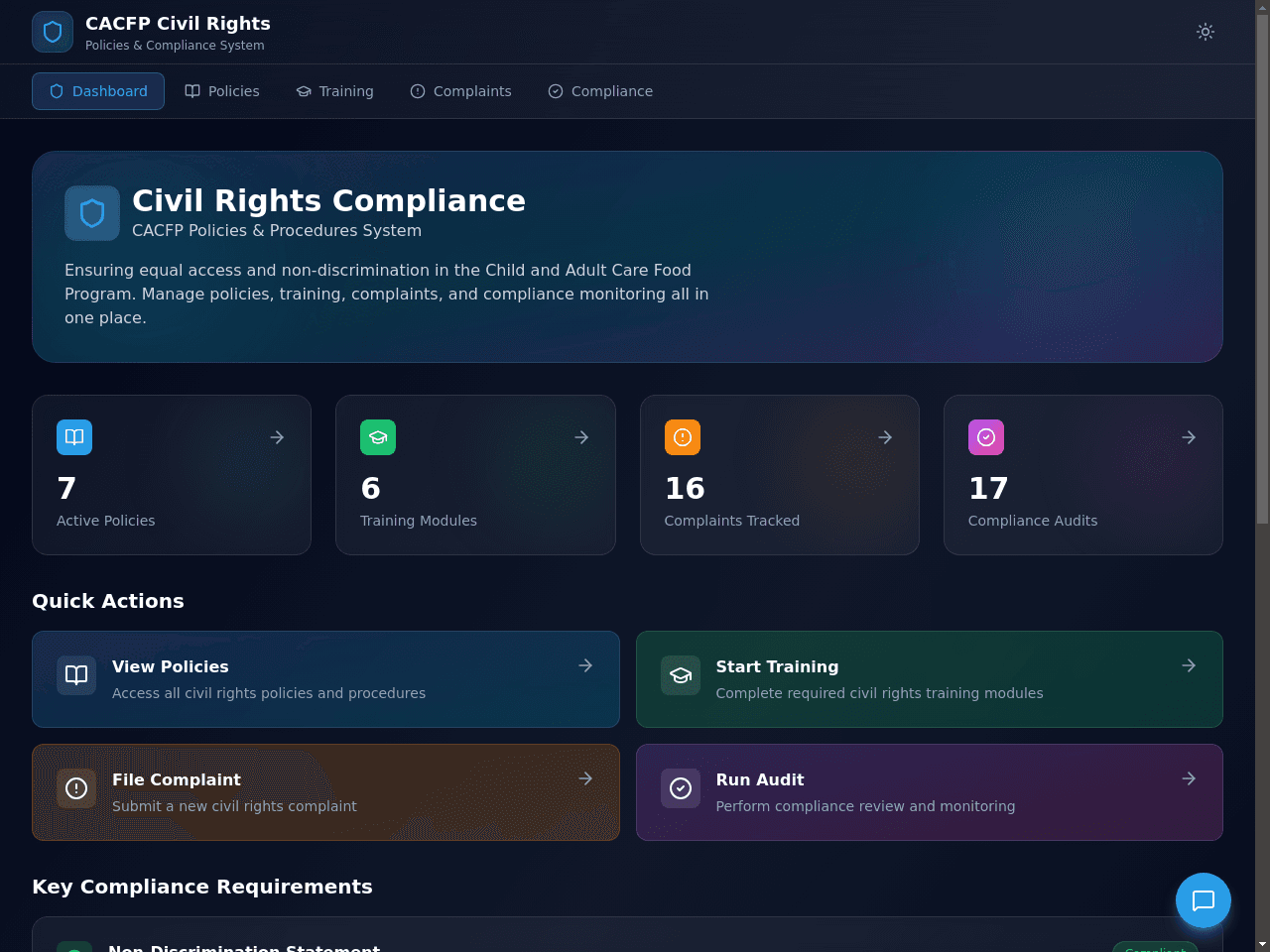Click the alert icon beside File Complaint
Screen dimensions: 1270x952
pos(76,788)
